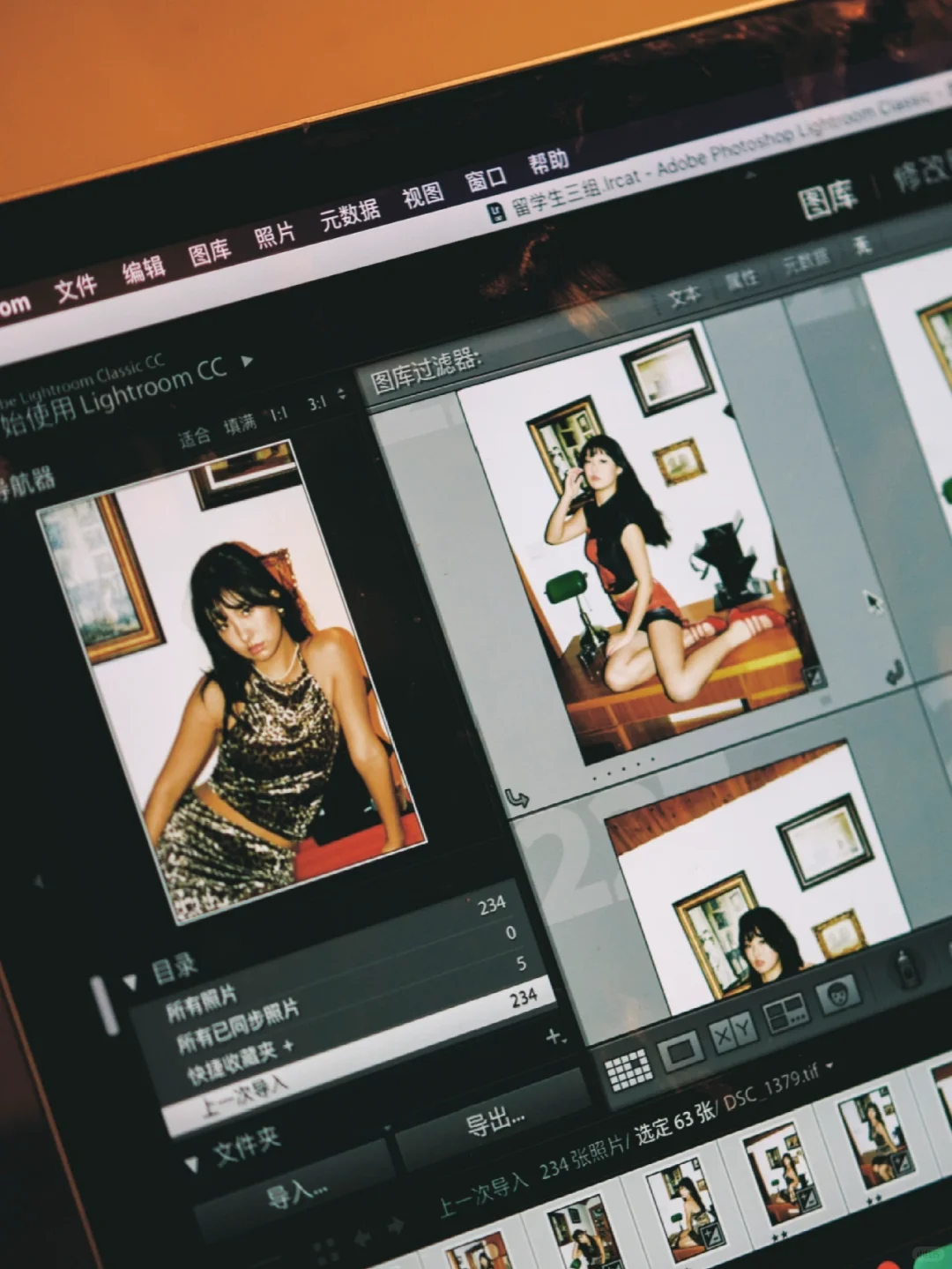Switch to the 图库 module tab
Viewport: 952px width, 1269px height.
(x=828, y=199)
